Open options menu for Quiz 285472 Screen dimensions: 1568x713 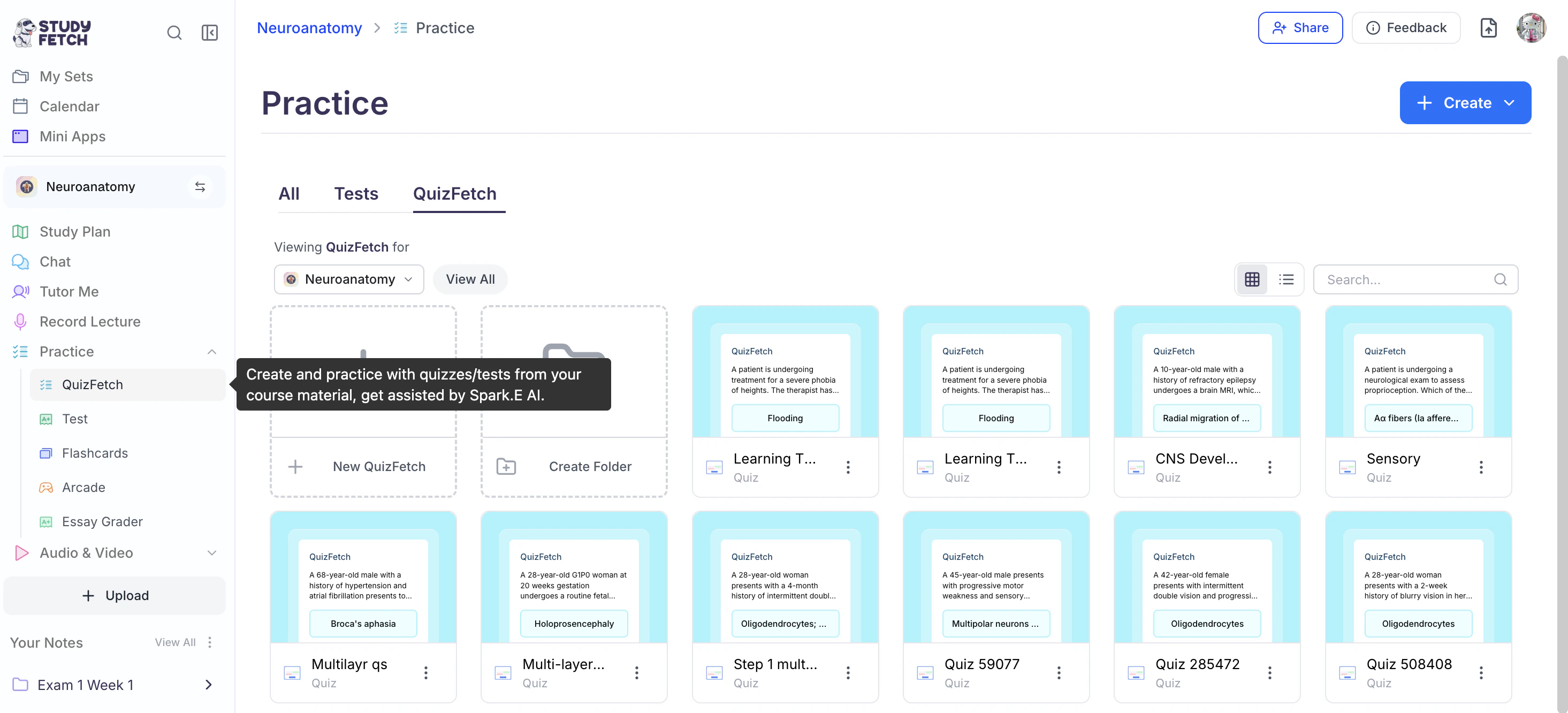(x=1270, y=672)
